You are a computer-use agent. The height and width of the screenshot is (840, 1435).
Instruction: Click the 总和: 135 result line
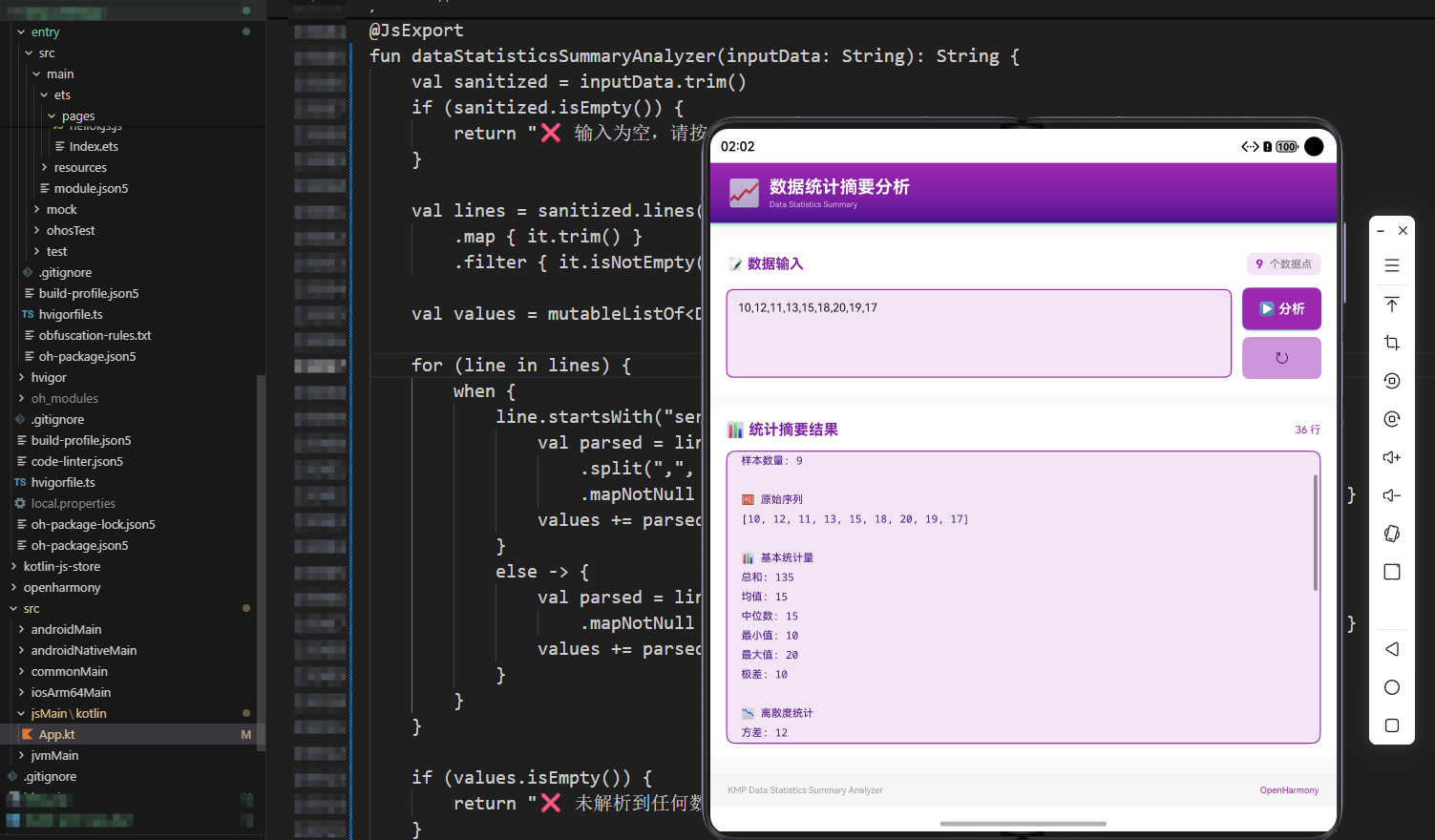[x=768, y=577]
